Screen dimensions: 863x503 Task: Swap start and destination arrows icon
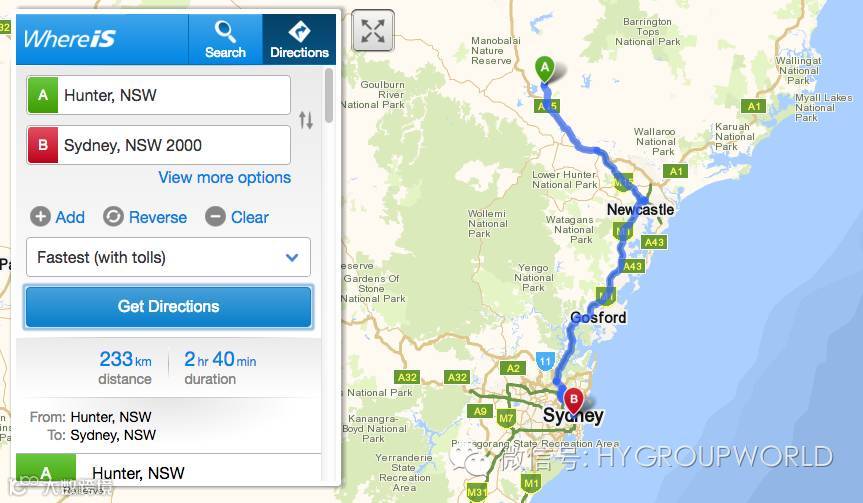(306, 120)
